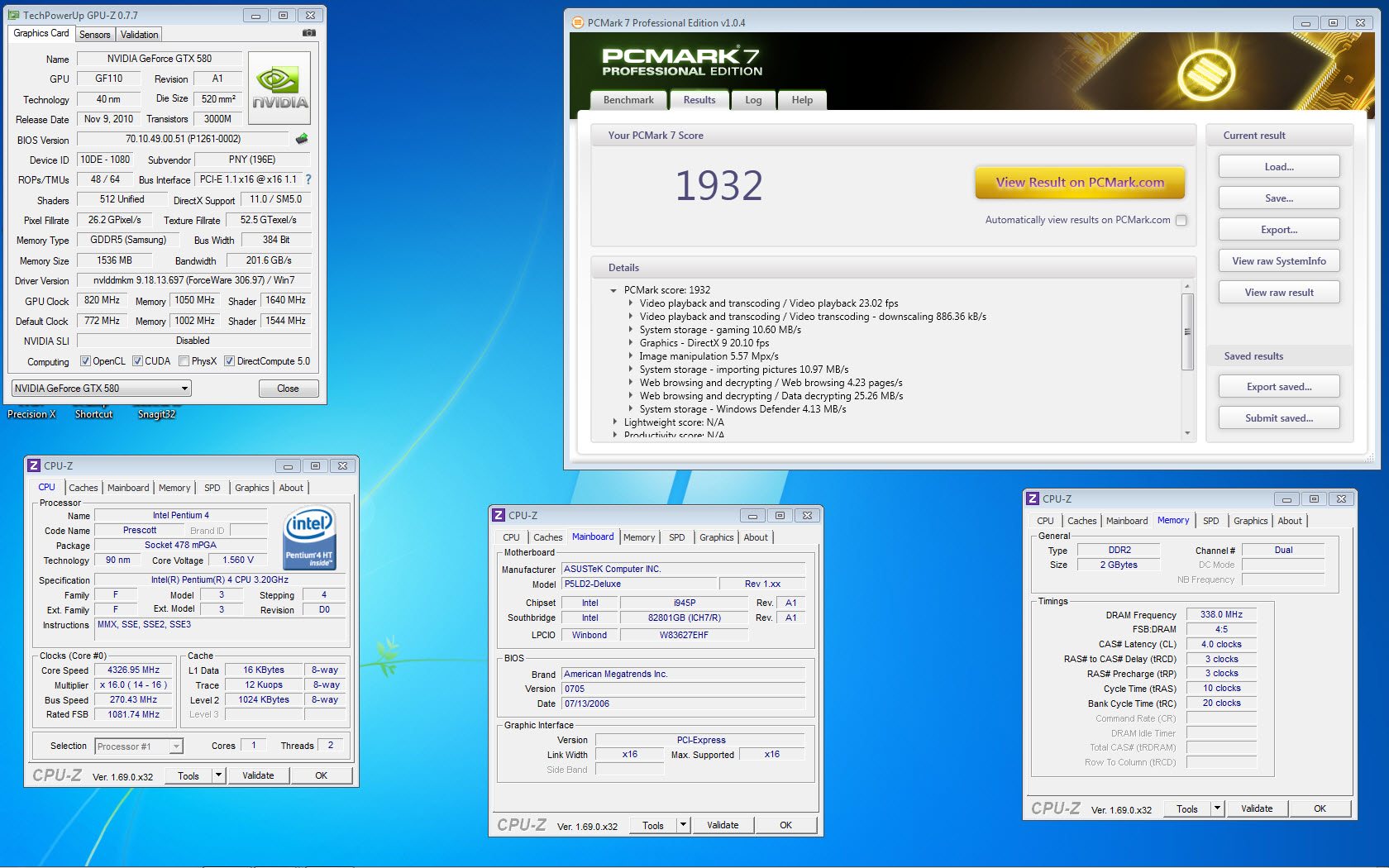This screenshot has width=1389, height=868.
Task: Open Caches tab in CPU-Z CPU window
Action: 84,488
